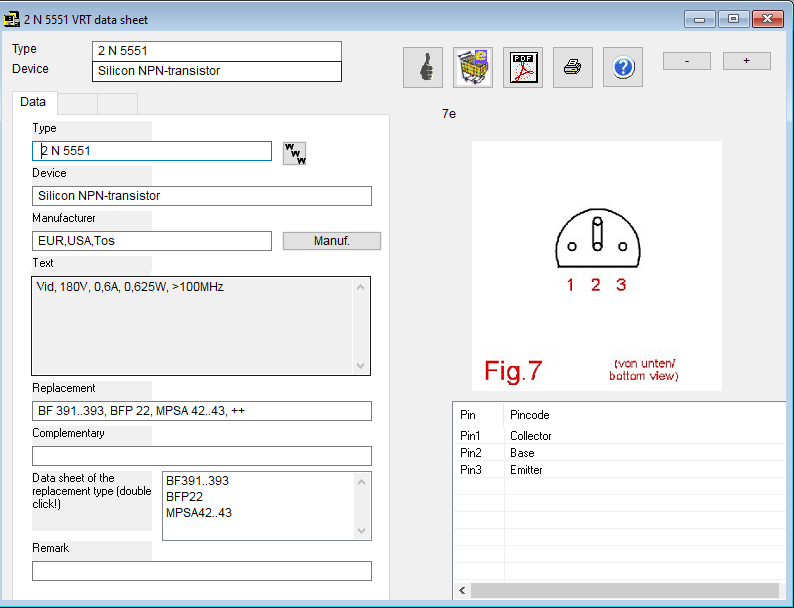Click the minus zoom button
794x608 pixels.
687,61
